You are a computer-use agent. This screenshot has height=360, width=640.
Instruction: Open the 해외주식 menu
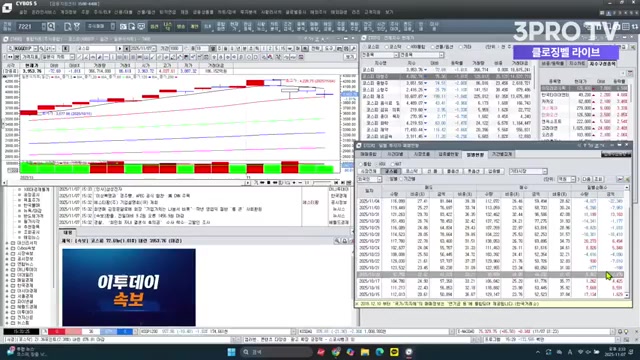[318, 12]
